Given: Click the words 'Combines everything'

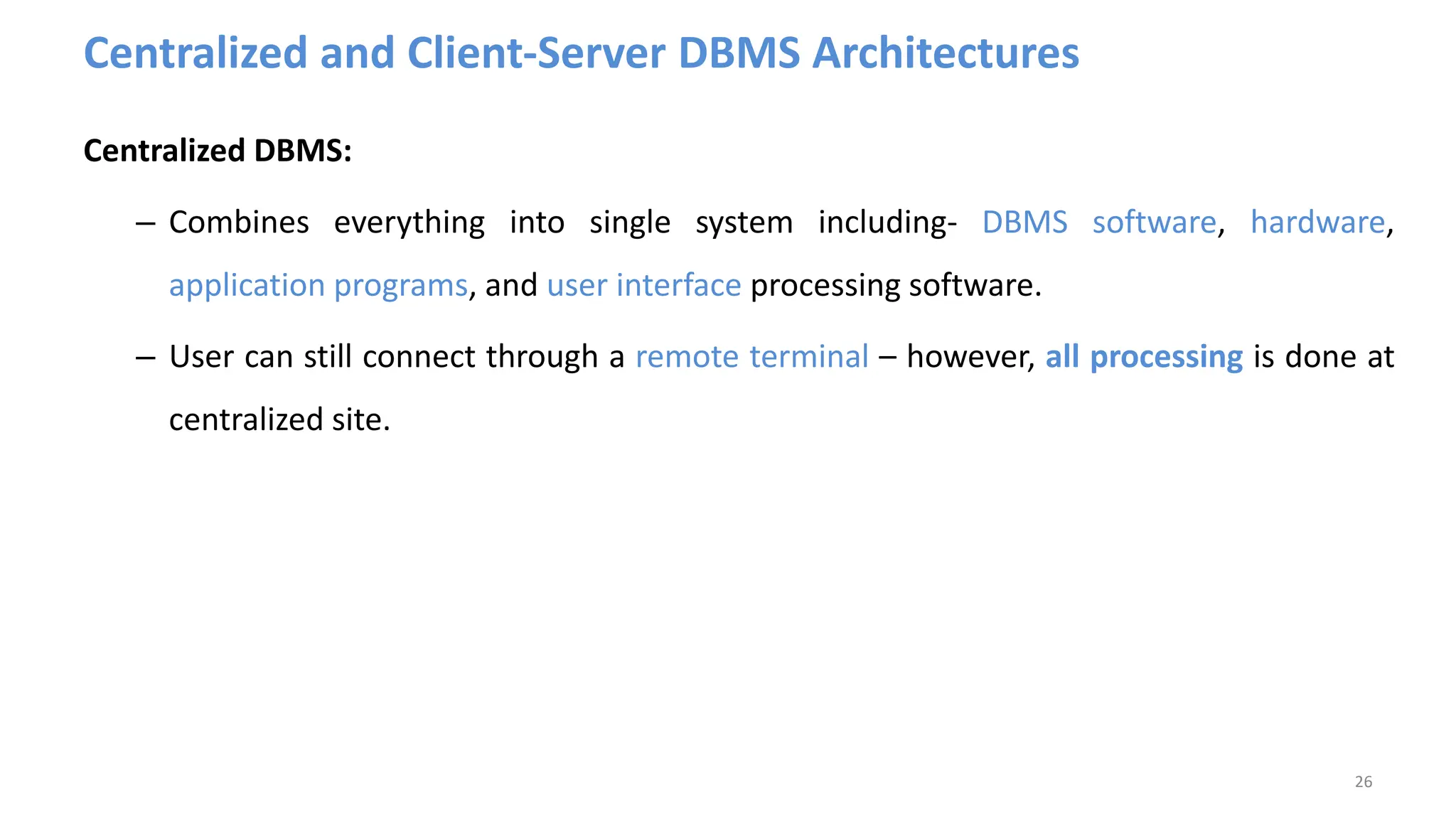Looking at the screenshot, I should pyautogui.click(x=327, y=223).
